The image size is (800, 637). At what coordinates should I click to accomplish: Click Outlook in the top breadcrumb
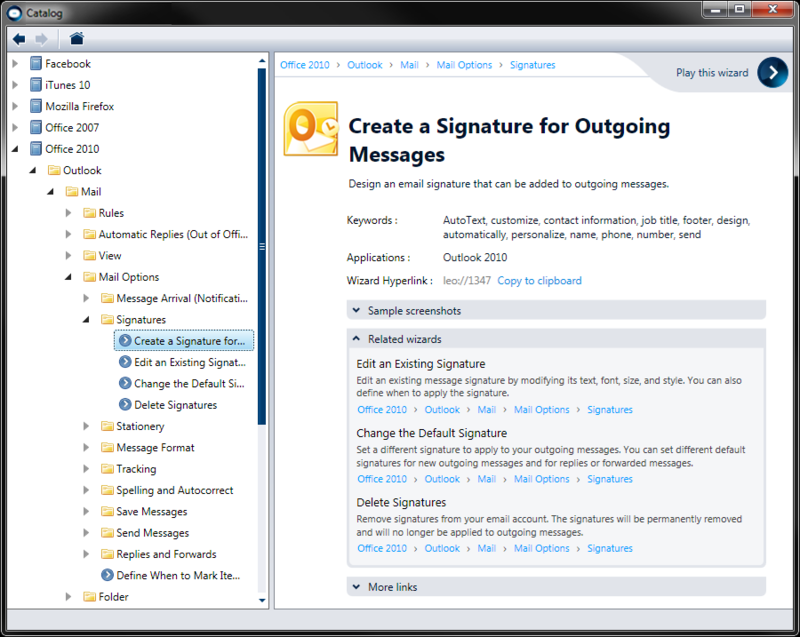tap(365, 65)
